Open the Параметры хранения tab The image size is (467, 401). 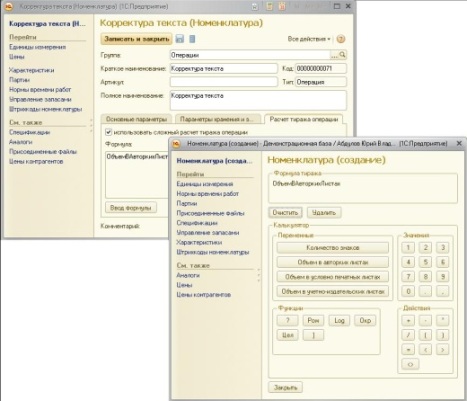(x=217, y=119)
